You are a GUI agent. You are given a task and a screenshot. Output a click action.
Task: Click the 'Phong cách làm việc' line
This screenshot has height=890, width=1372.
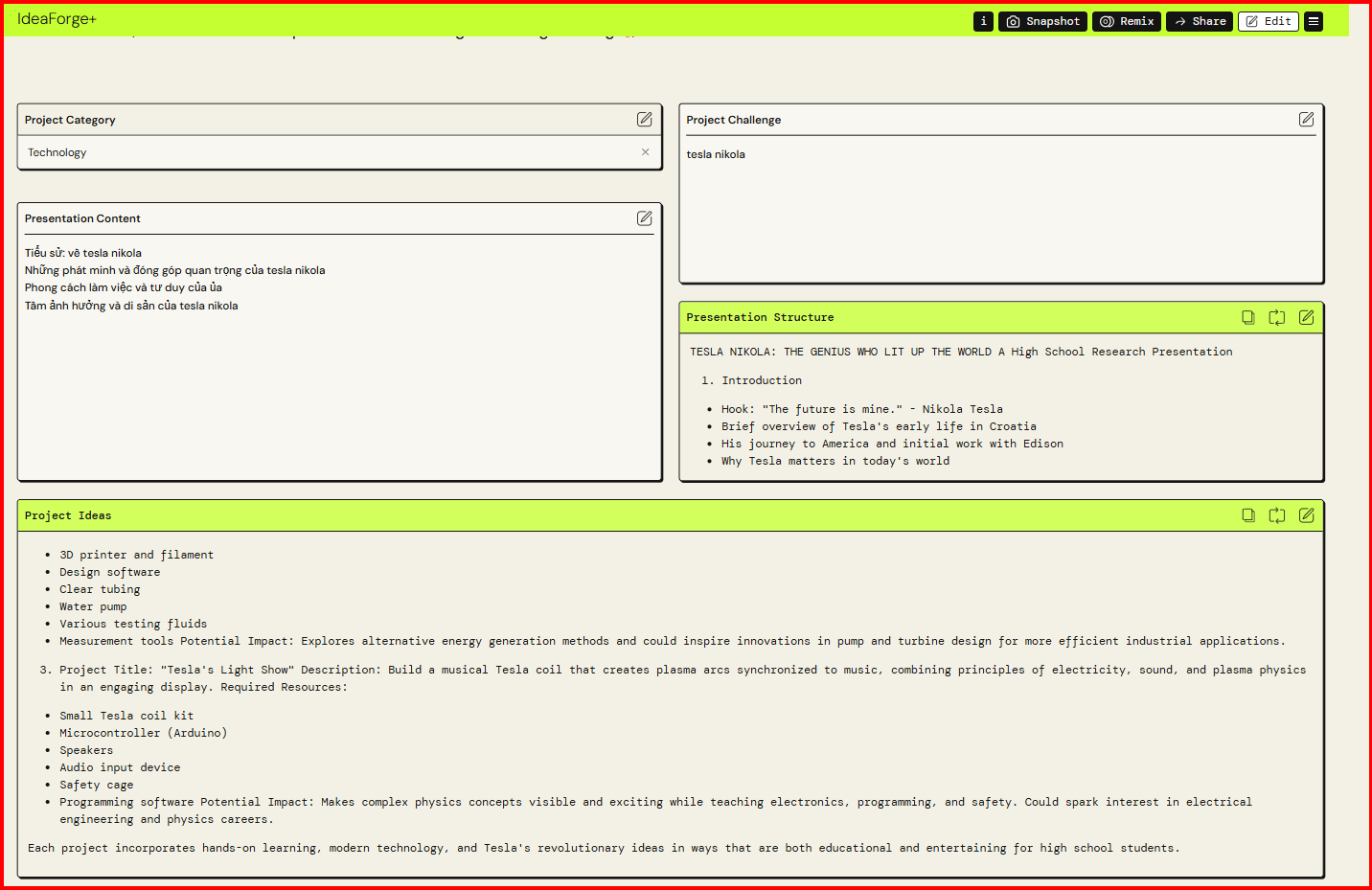click(124, 287)
